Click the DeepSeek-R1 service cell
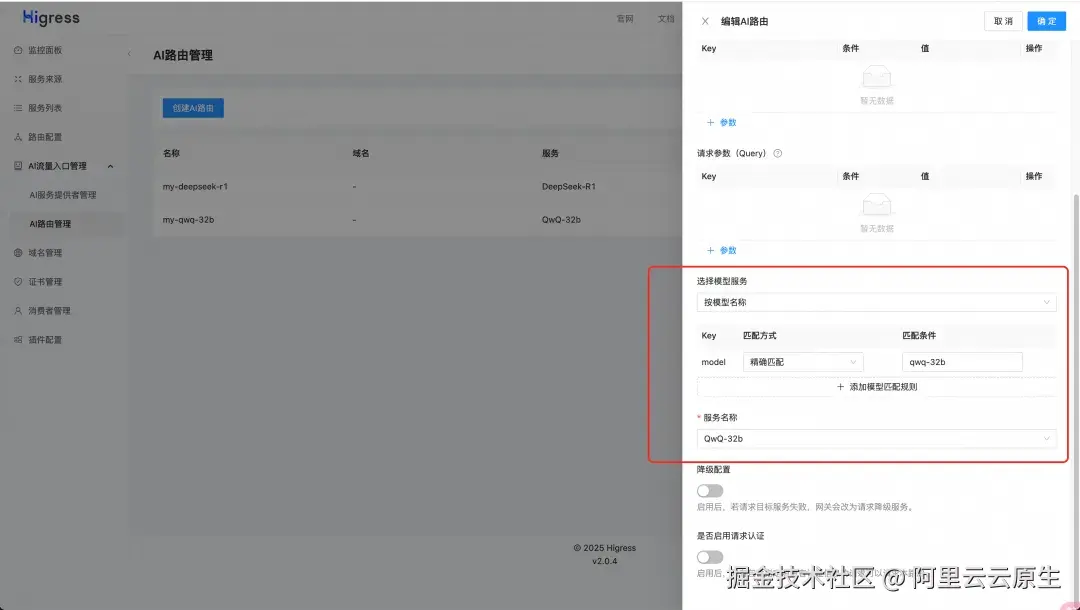Screen dimensions: 1080x610 [x=568, y=187]
